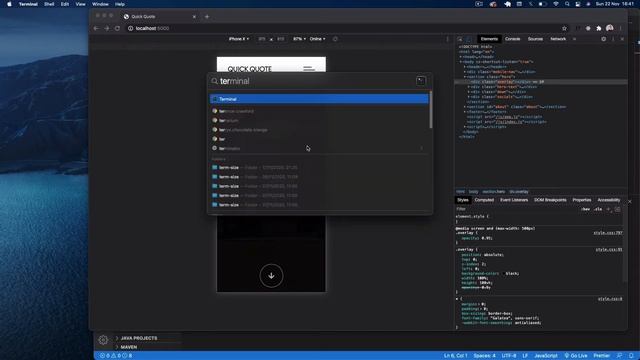Toggle the .cls class editor button
The height and width of the screenshot is (360, 640).
tap(598, 209)
